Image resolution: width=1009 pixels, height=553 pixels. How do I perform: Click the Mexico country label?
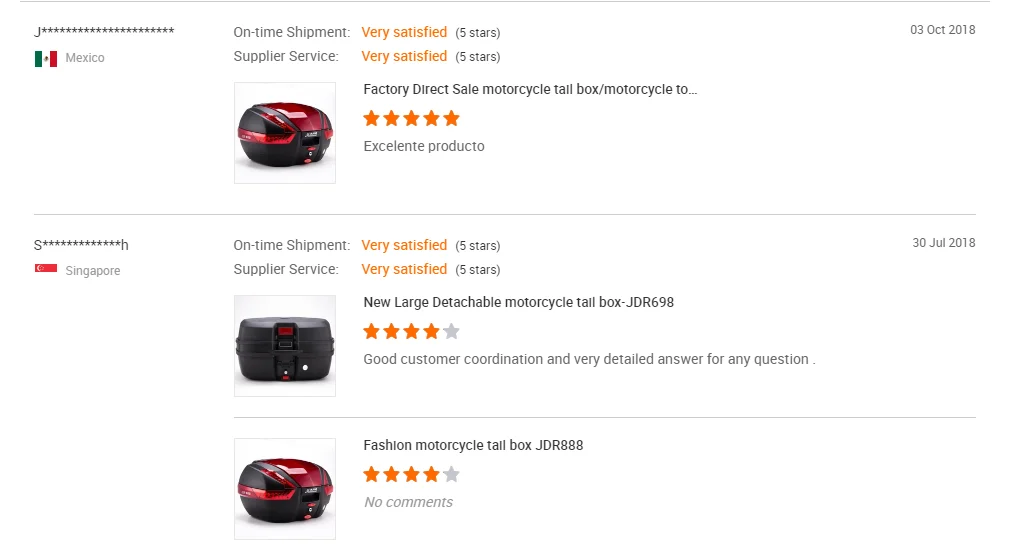pos(85,58)
